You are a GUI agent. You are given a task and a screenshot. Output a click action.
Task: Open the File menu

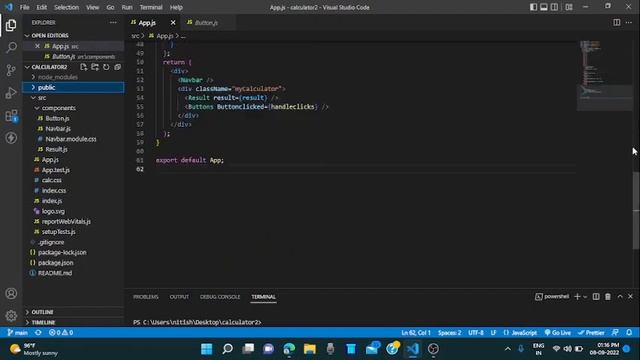pos(24,7)
